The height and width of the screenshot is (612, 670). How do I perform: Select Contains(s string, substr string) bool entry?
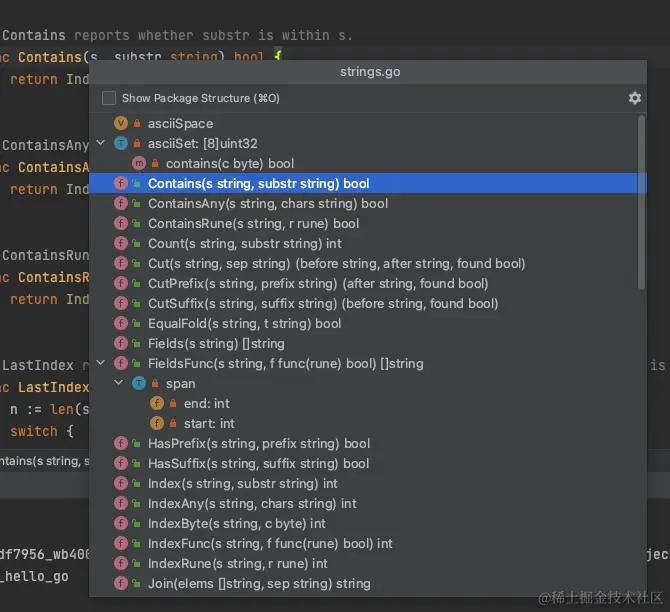click(258, 183)
